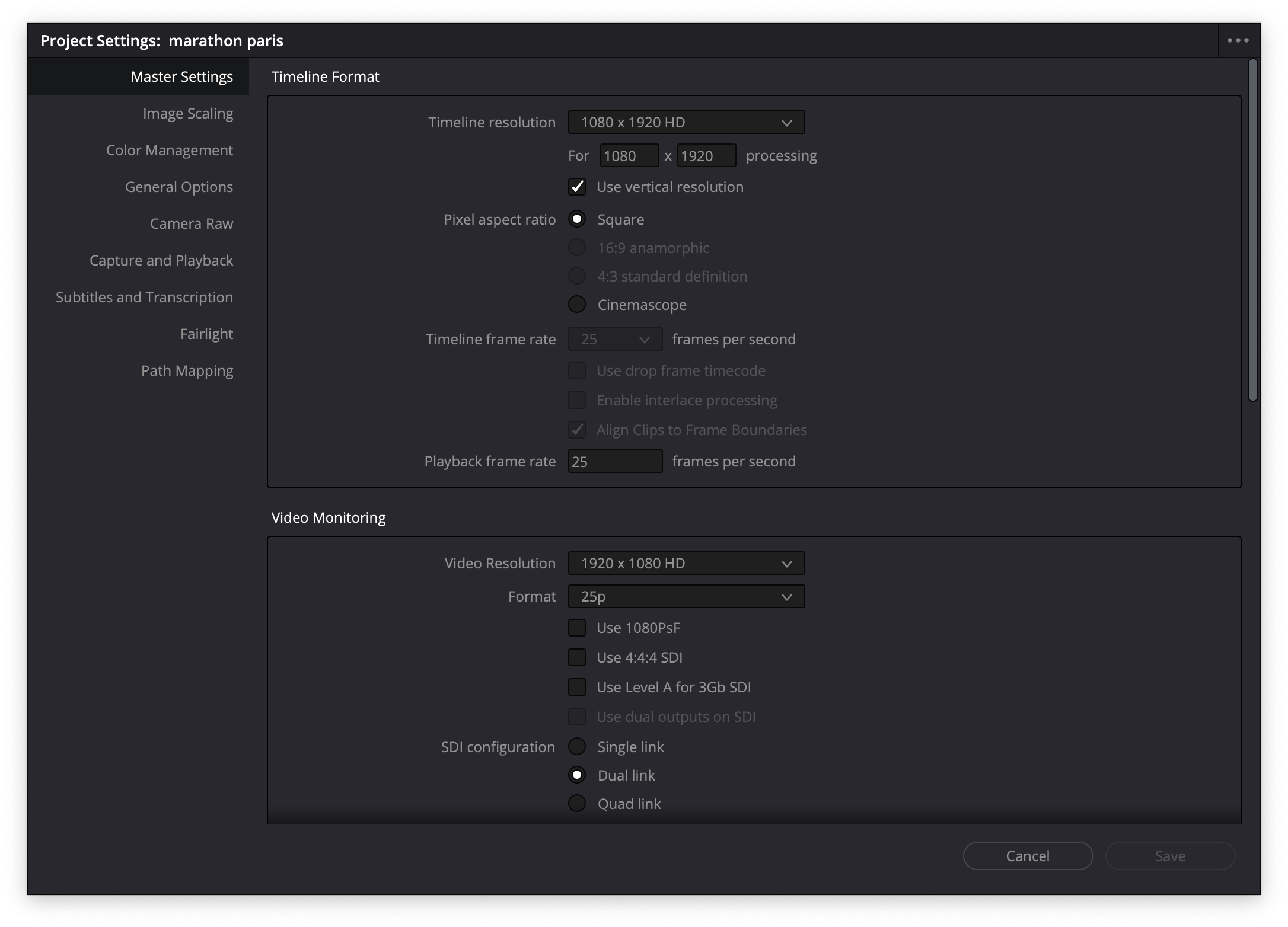Toggle Use drop frame timecode
Image resolution: width=1288 pixels, height=927 pixels.
[577, 370]
